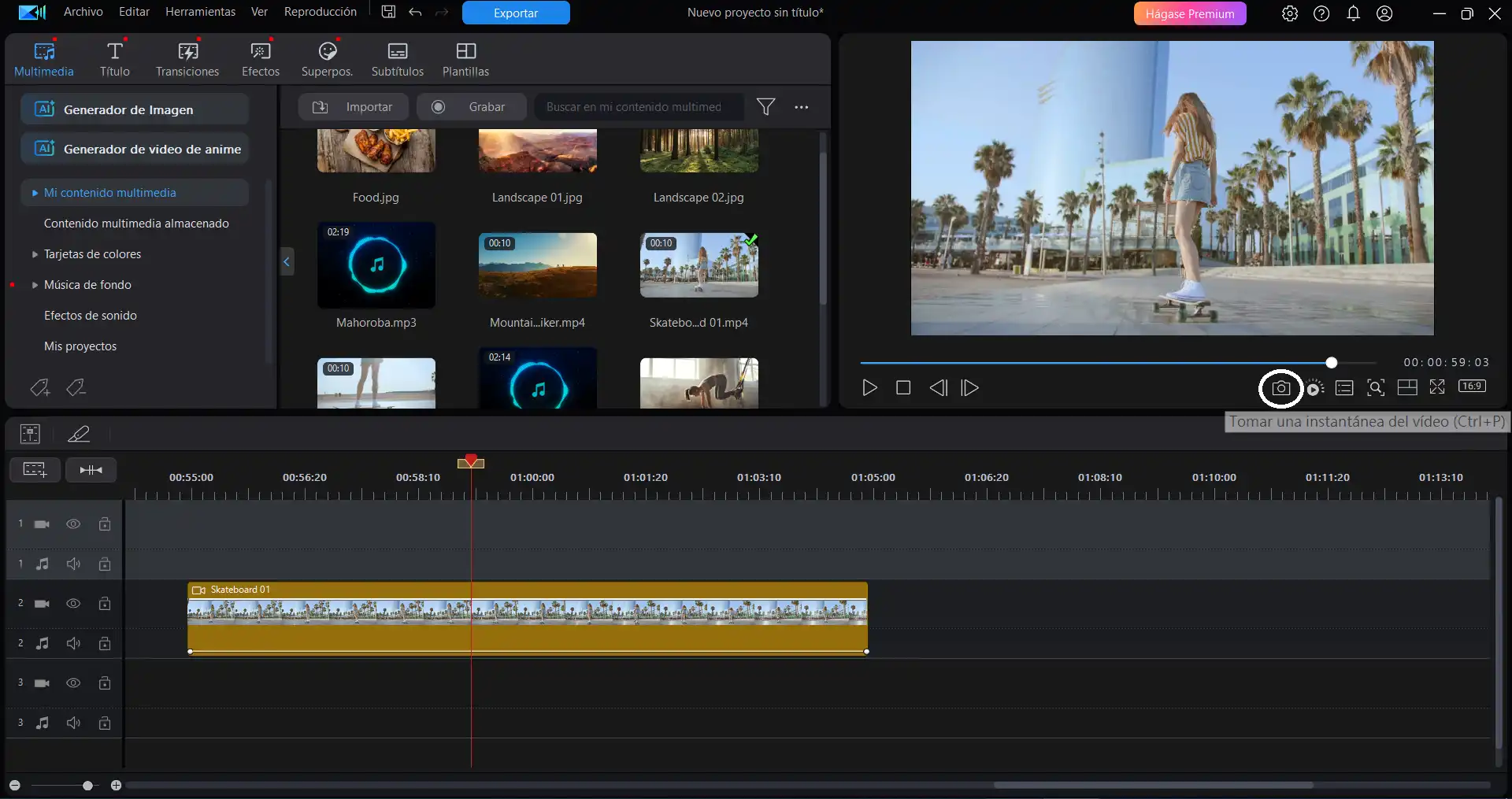Mute audio track 2 speaker icon
The height and width of the screenshot is (799, 1512).
pos(73,644)
